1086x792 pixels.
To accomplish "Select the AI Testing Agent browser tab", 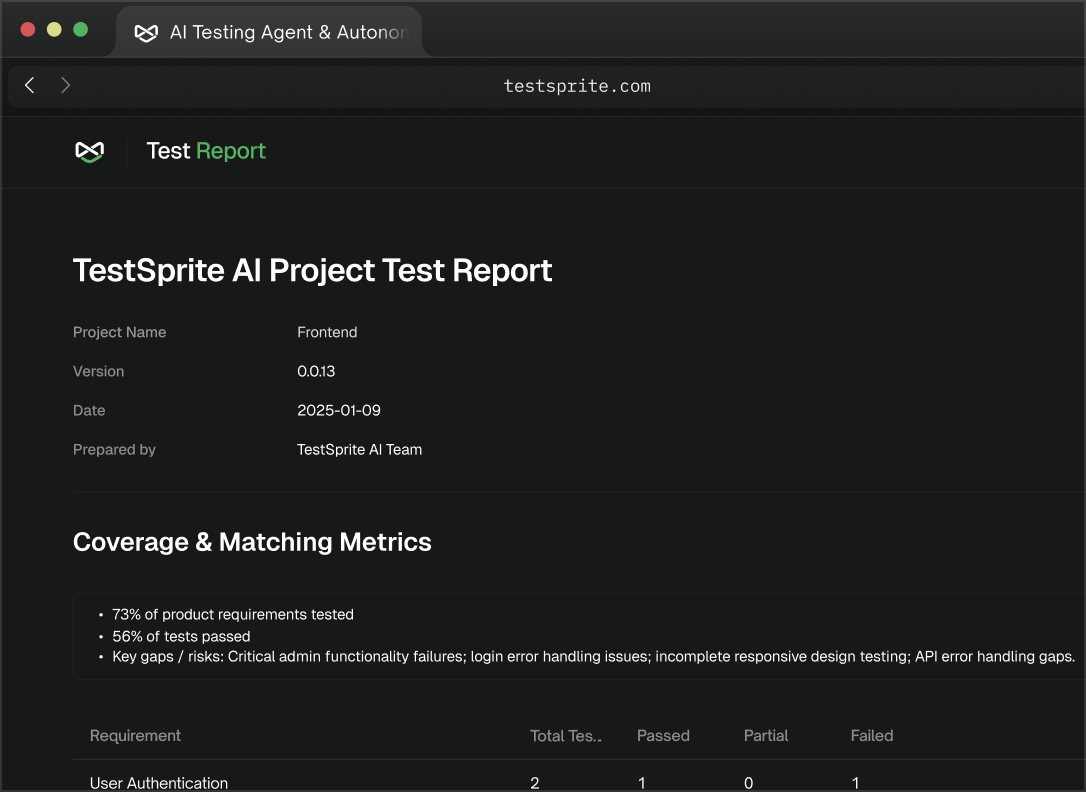I will (x=269, y=32).
